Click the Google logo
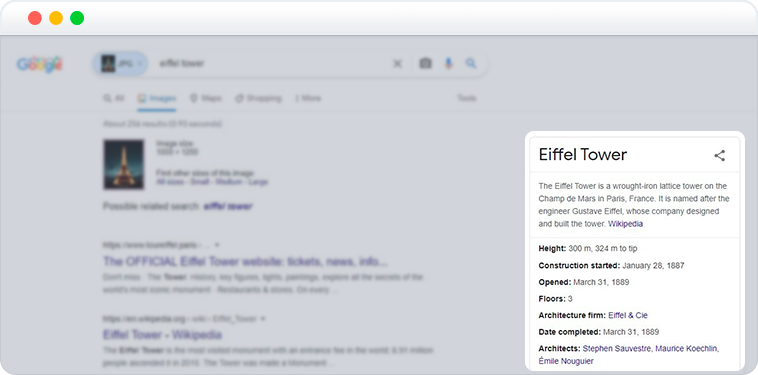Image resolution: width=758 pixels, height=375 pixels. tap(40, 64)
